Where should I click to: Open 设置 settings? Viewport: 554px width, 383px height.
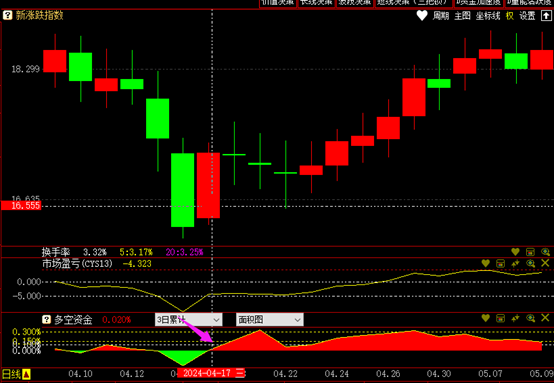pos(527,16)
